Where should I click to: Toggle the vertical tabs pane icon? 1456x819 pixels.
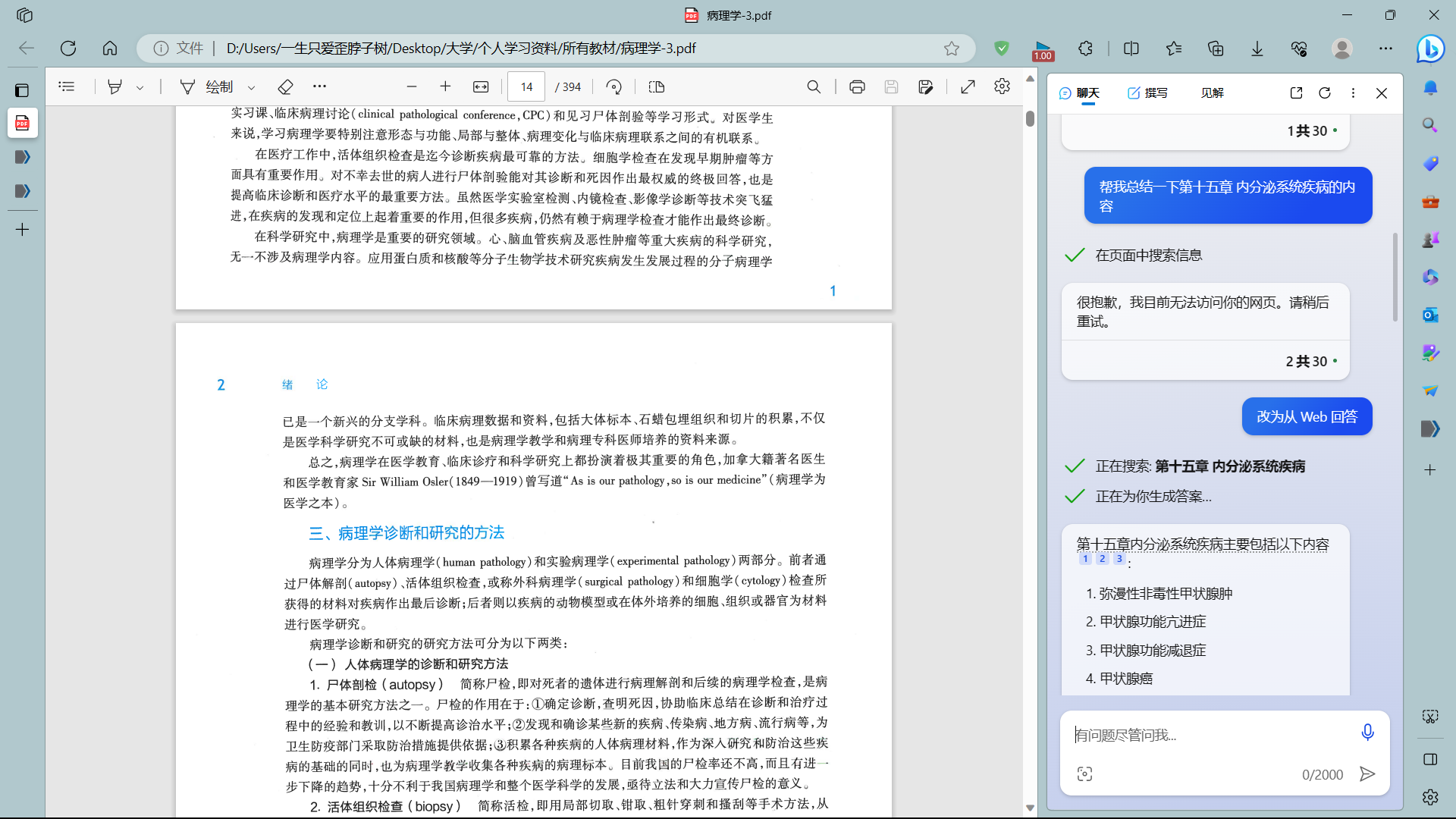pos(22,90)
